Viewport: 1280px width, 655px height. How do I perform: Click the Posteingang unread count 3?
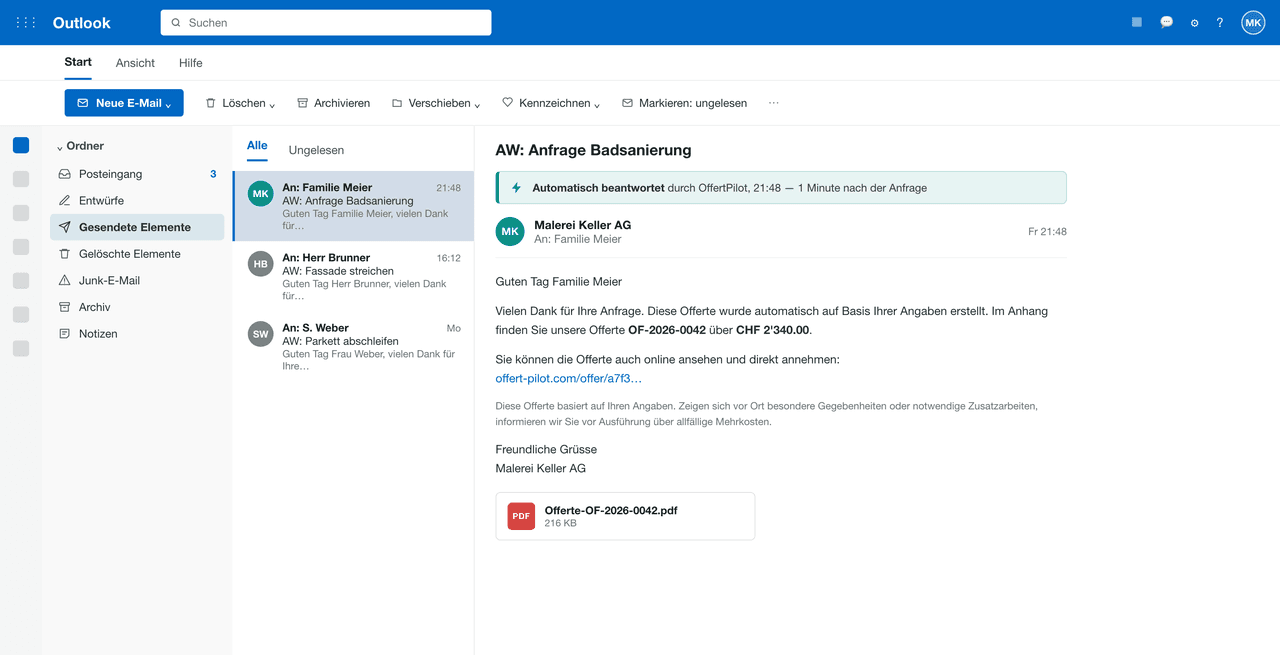213,174
